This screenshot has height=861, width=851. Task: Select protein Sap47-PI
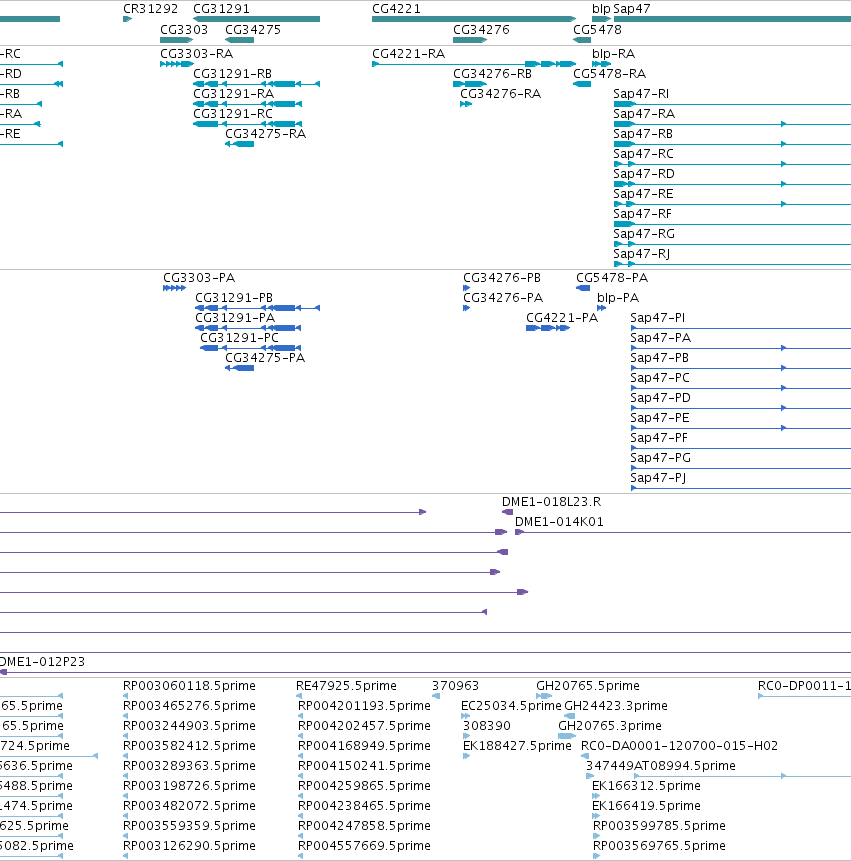coord(657,318)
